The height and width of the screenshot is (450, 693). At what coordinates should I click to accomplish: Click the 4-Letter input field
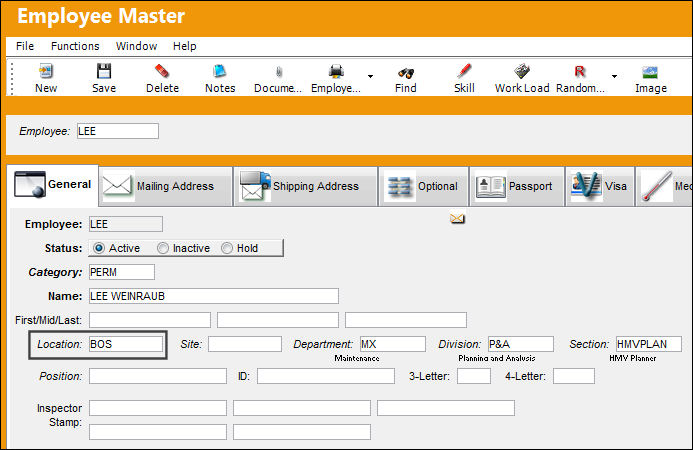click(574, 376)
